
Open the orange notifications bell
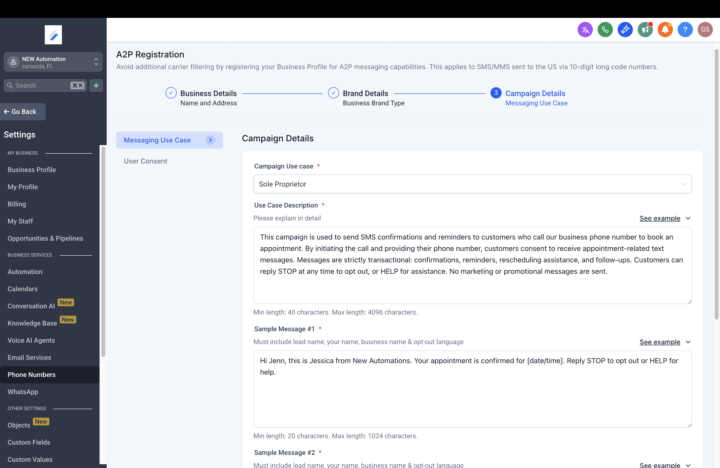click(x=665, y=30)
